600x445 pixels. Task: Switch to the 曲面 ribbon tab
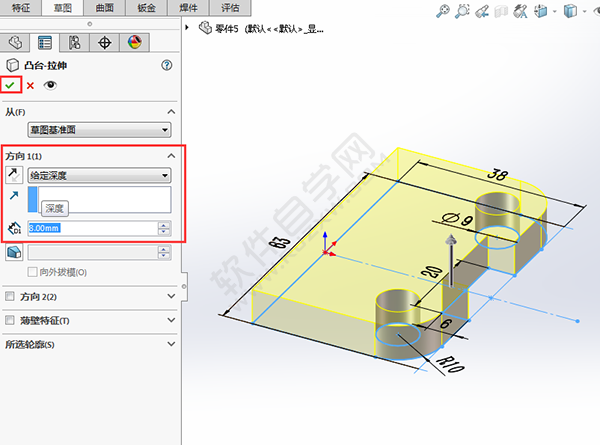tap(104, 8)
